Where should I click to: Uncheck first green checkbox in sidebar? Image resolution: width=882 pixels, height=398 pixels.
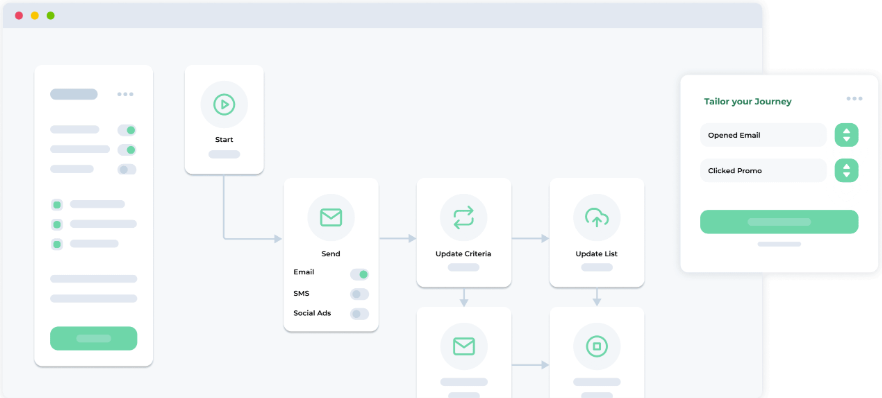(x=57, y=205)
